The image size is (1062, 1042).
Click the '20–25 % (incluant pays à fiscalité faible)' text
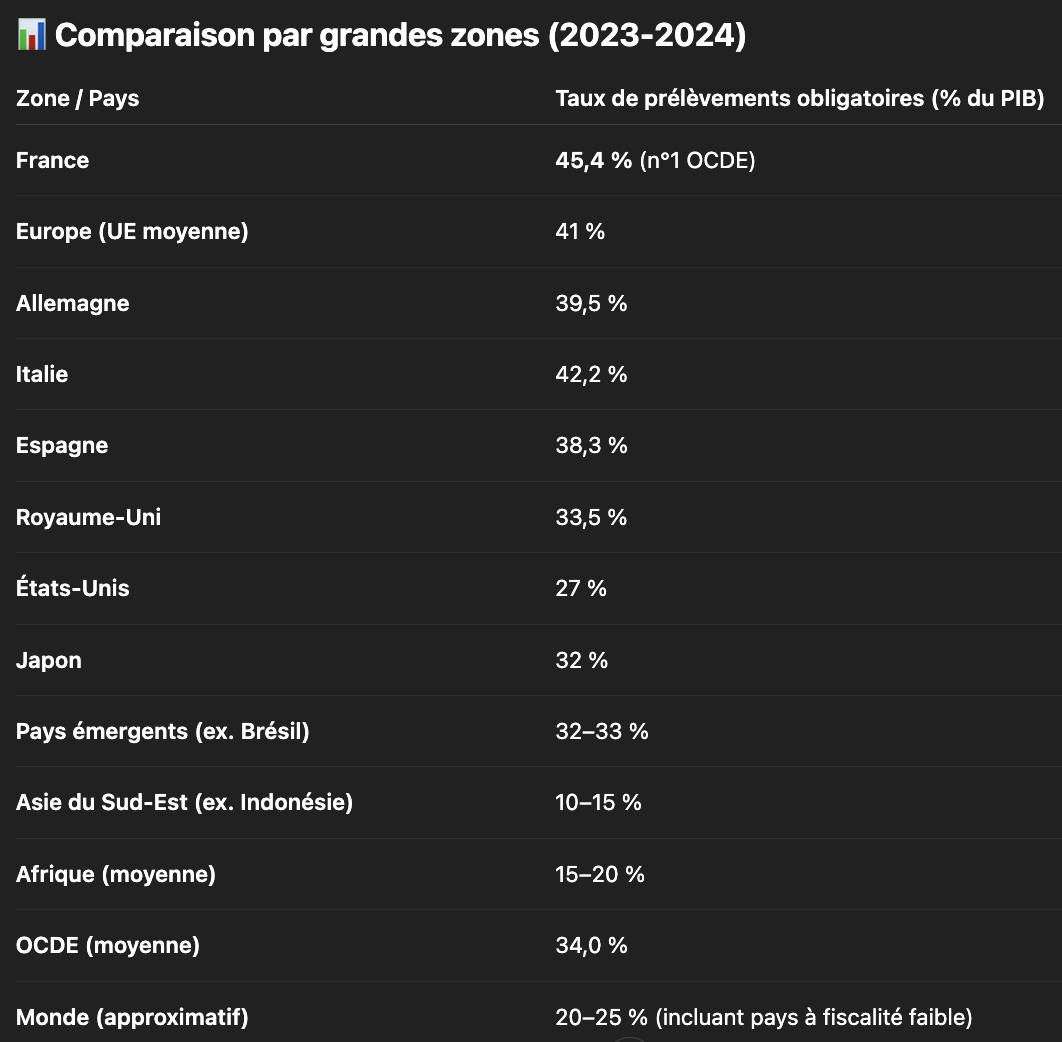click(764, 1018)
